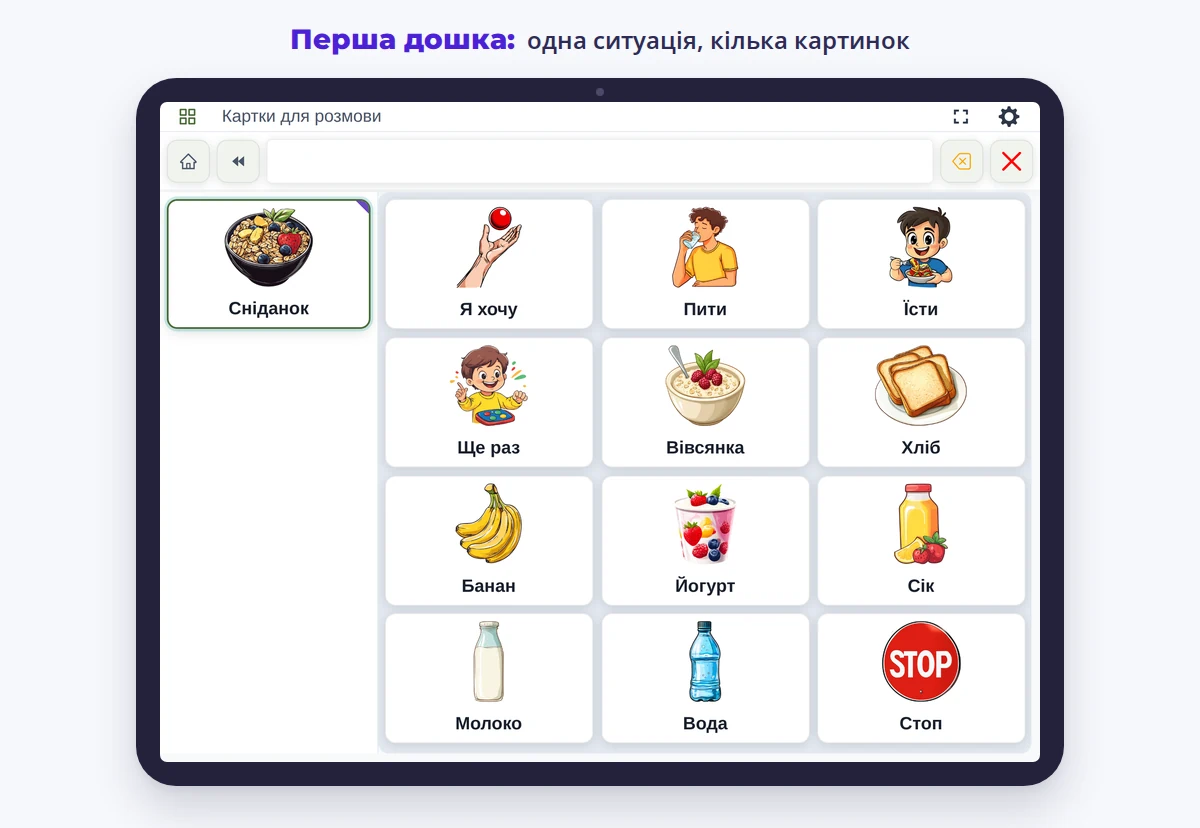Choose the Вівсянка card
Screen dimensions: 1200x828
(x=705, y=402)
